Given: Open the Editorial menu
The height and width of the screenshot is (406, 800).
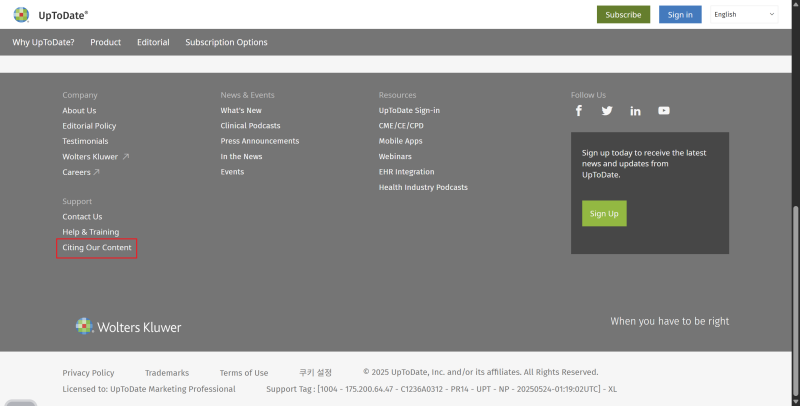Looking at the screenshot, I should (x=153, y=42).
